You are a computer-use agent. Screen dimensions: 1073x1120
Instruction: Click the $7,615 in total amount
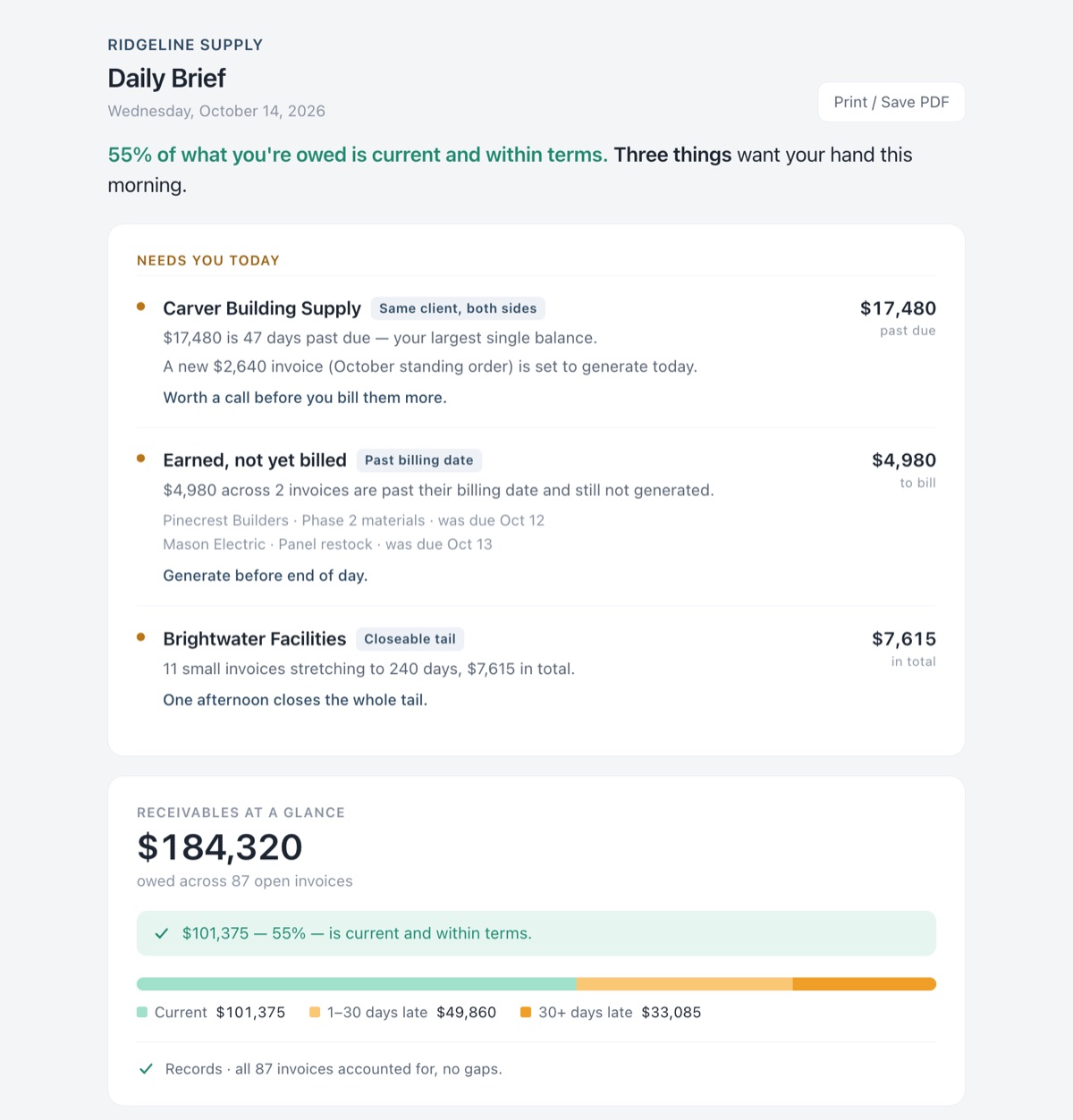point(904,639)
